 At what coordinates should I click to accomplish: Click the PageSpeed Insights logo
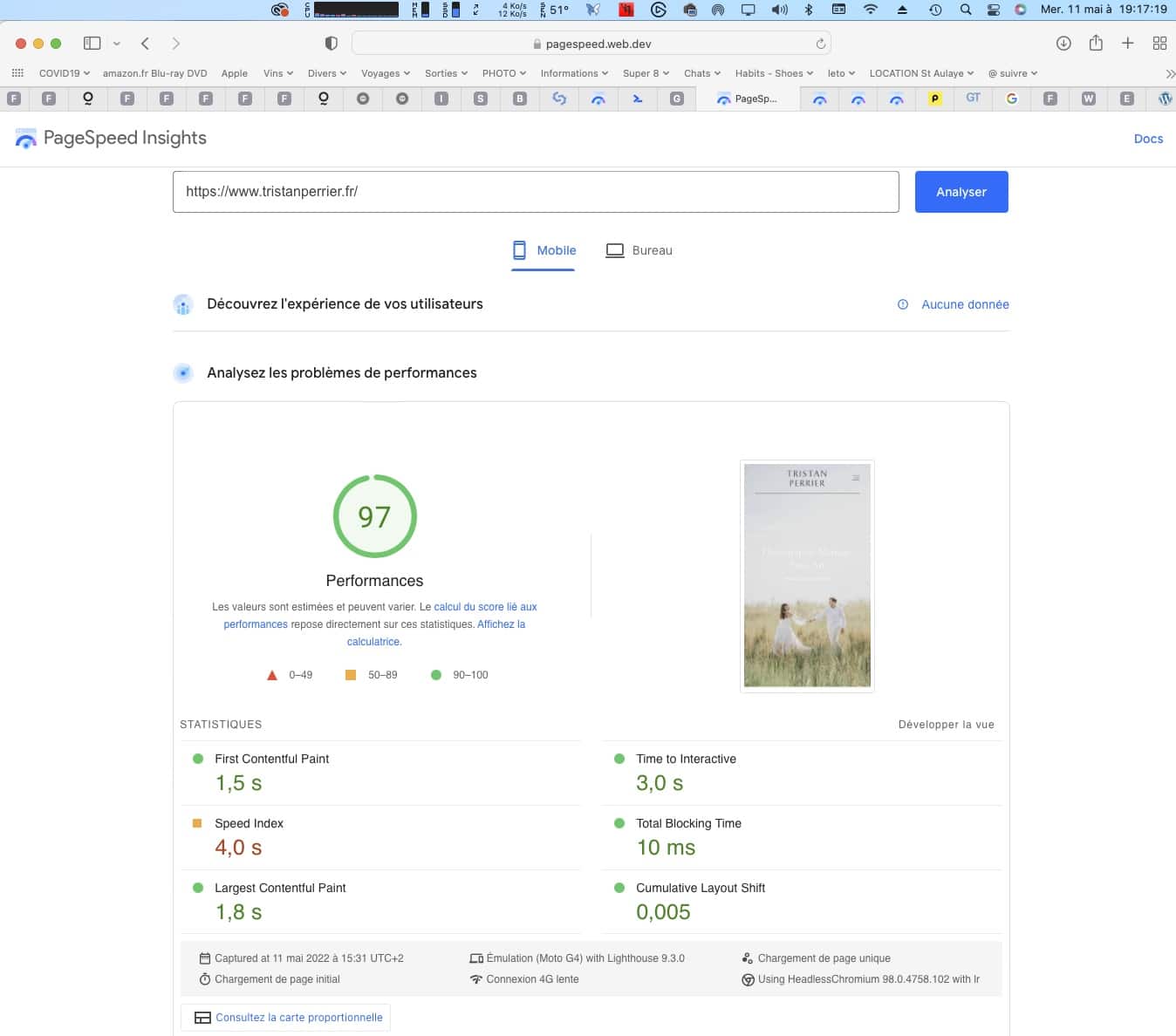[111, 138]
